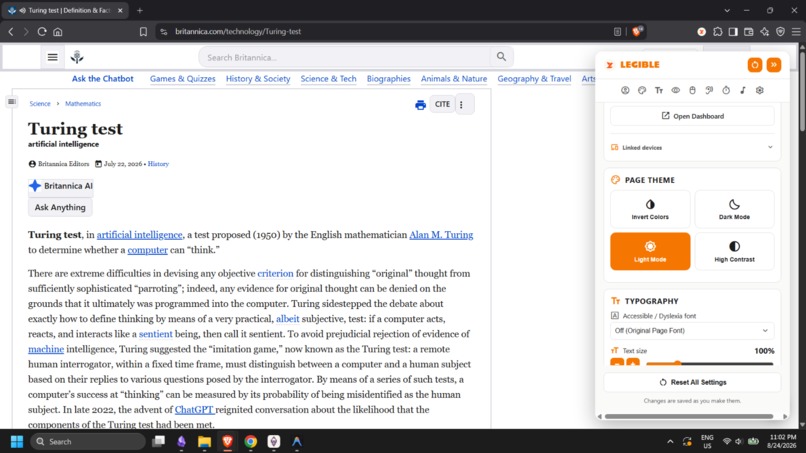The width and height of the screenshot is (806, 453).
Task: Click the CITE button
Action: [442, 104]
